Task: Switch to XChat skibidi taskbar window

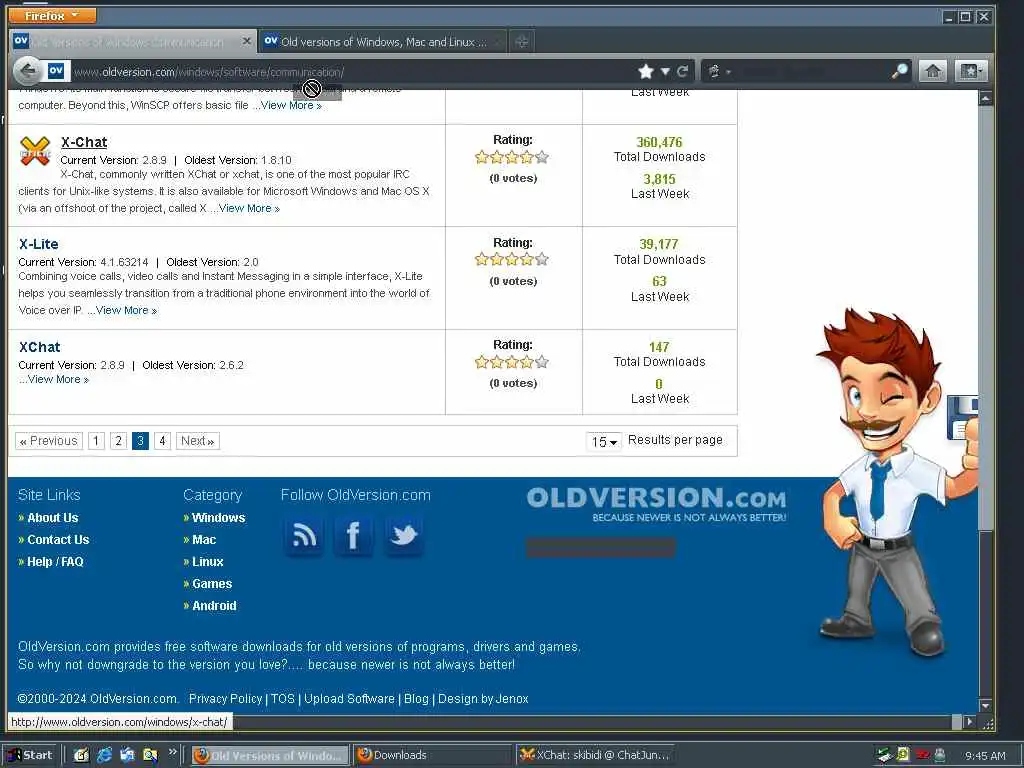Action: tap(595, 755)
